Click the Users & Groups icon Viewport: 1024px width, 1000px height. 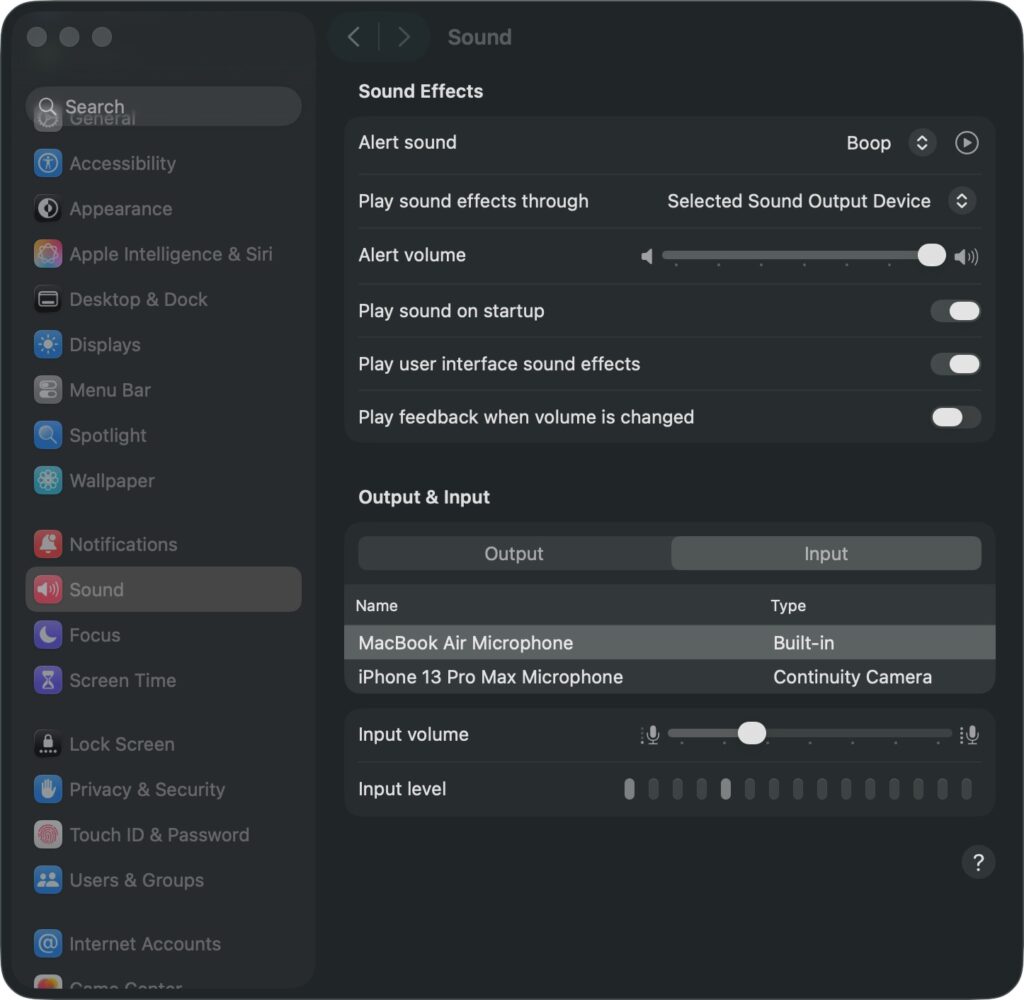(x=48, y=880)
